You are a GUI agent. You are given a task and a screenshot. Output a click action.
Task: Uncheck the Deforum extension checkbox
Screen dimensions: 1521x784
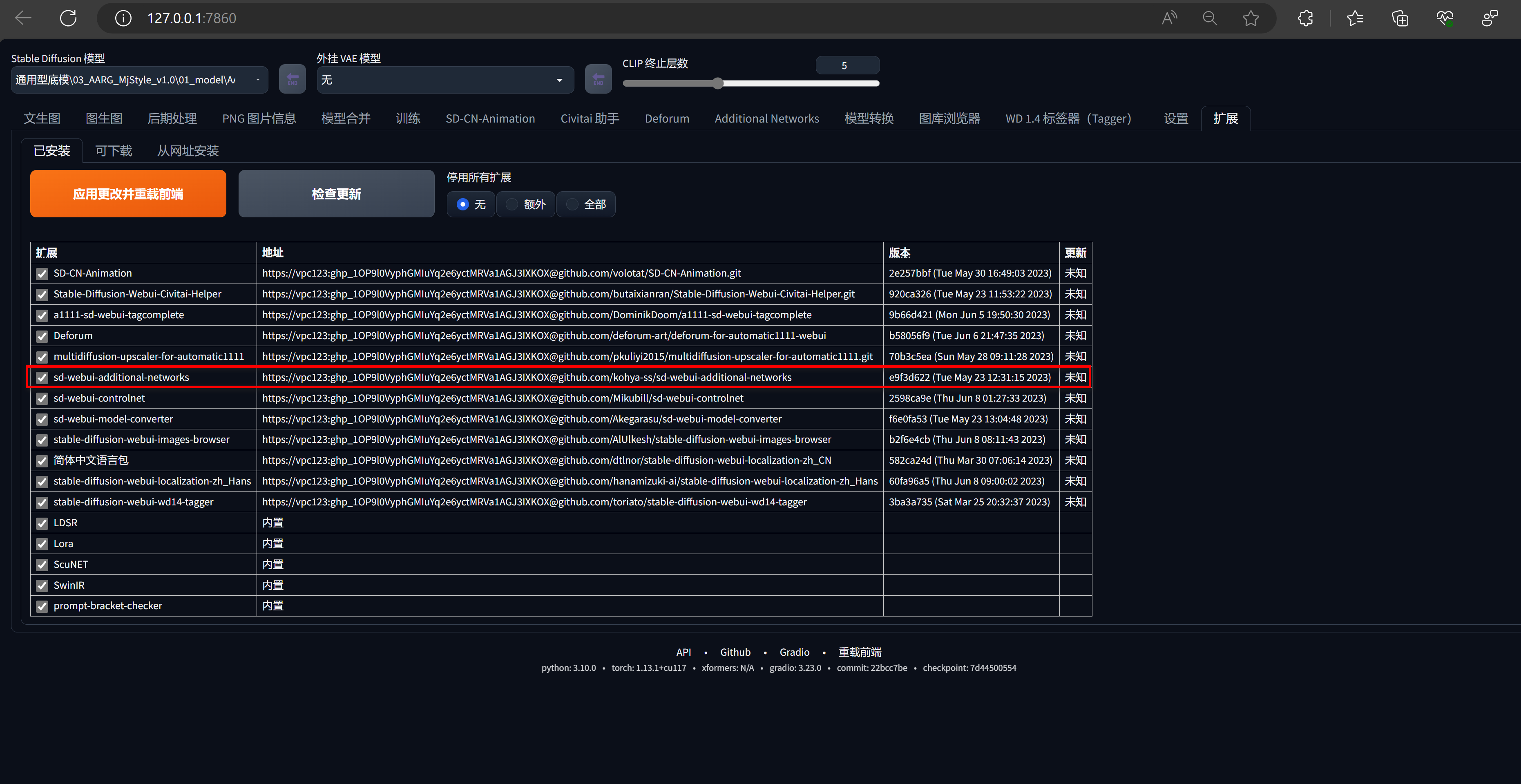[42, 336]
